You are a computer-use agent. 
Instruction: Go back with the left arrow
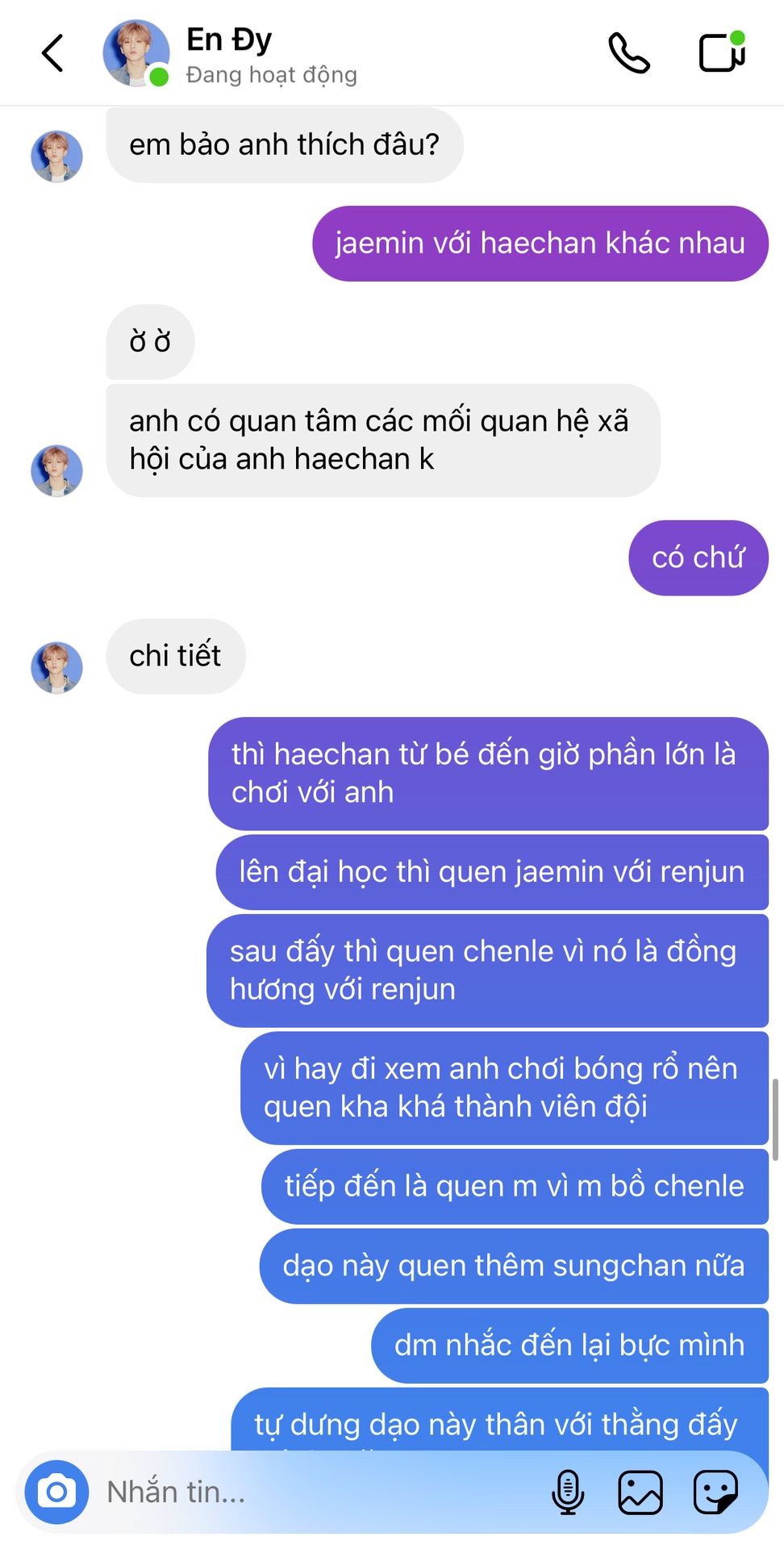pyautogui.click(x=53, y=53)
